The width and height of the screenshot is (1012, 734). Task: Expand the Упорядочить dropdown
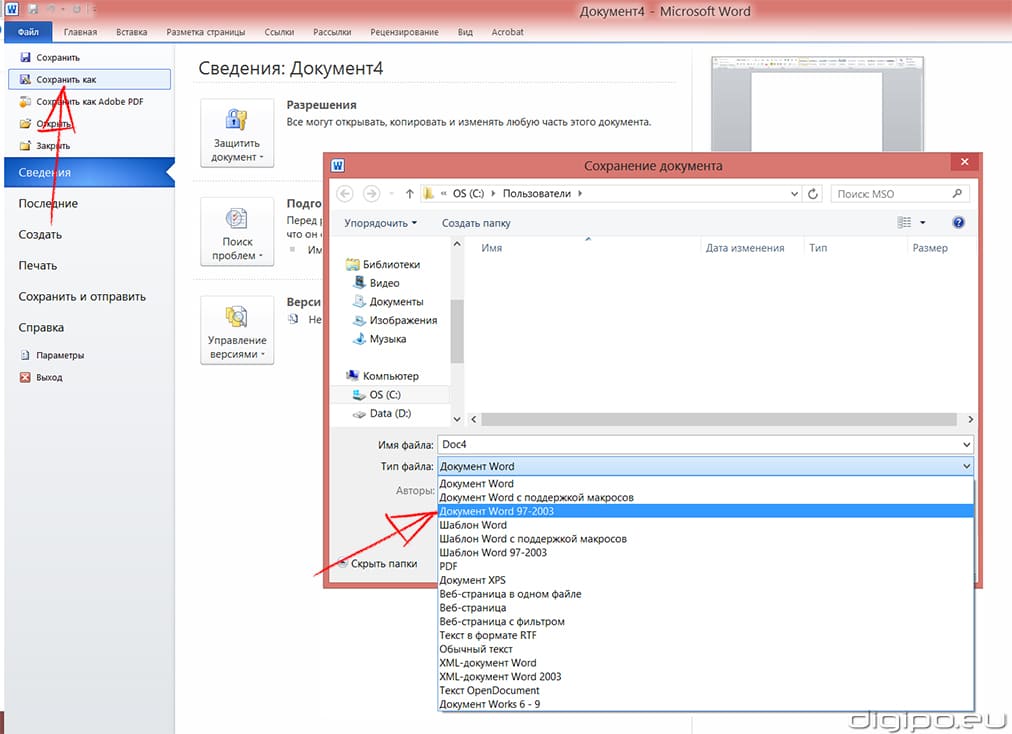click(380, 223)
